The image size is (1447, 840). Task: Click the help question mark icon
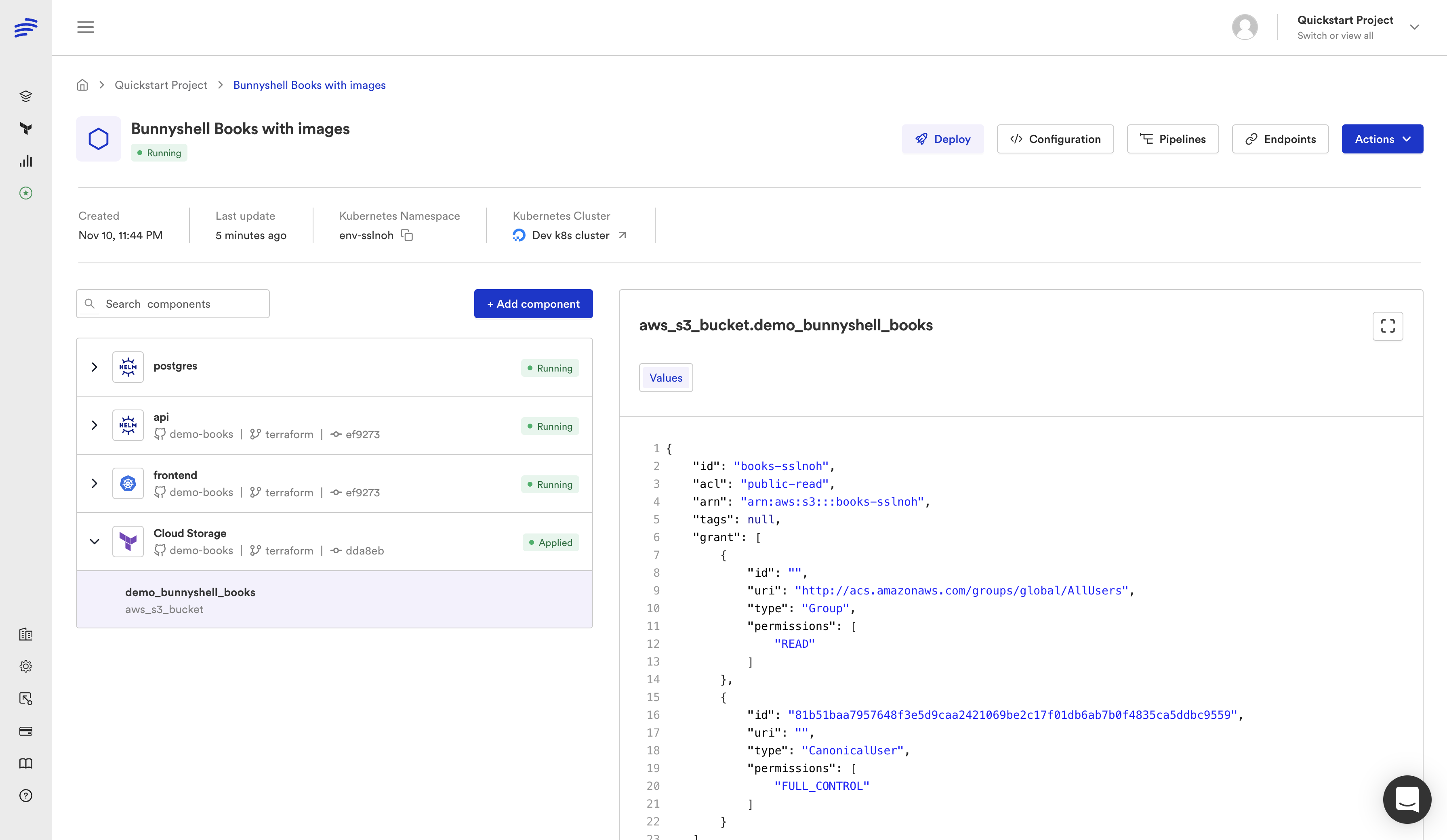click(x=26, y=796)
